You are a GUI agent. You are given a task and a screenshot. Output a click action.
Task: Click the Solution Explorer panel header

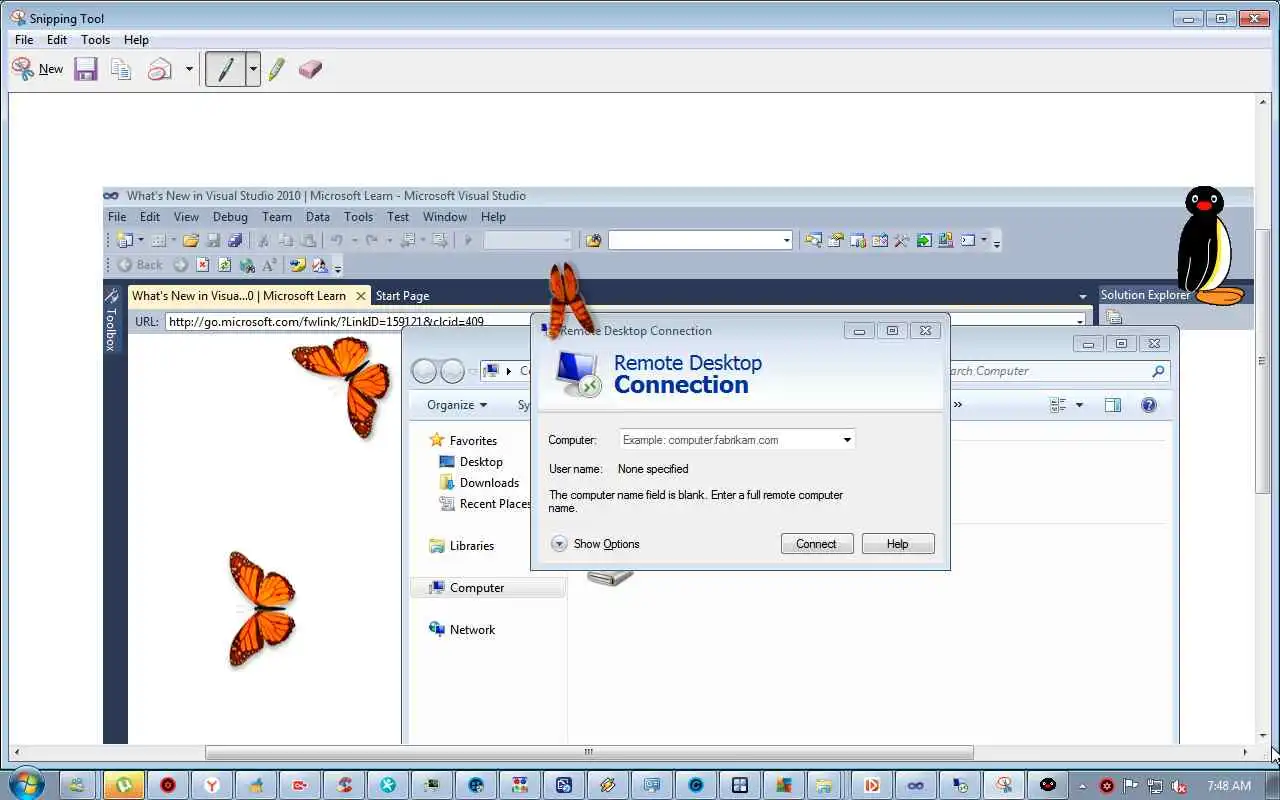1145,295
